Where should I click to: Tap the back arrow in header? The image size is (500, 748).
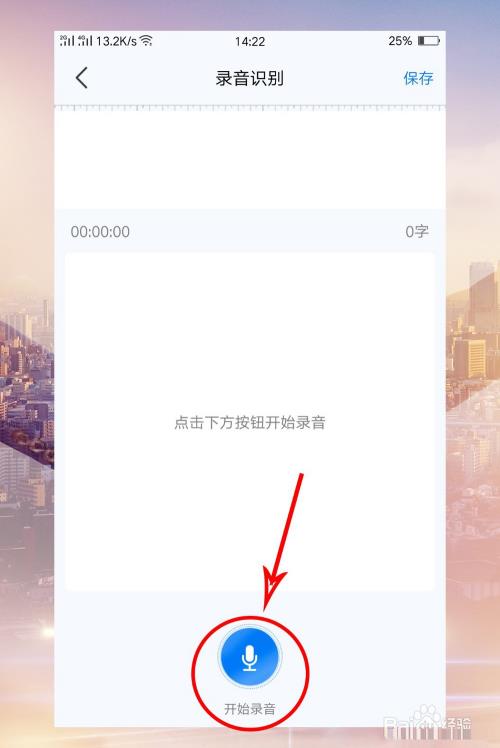pyautogui.click(x=82, y=78)
